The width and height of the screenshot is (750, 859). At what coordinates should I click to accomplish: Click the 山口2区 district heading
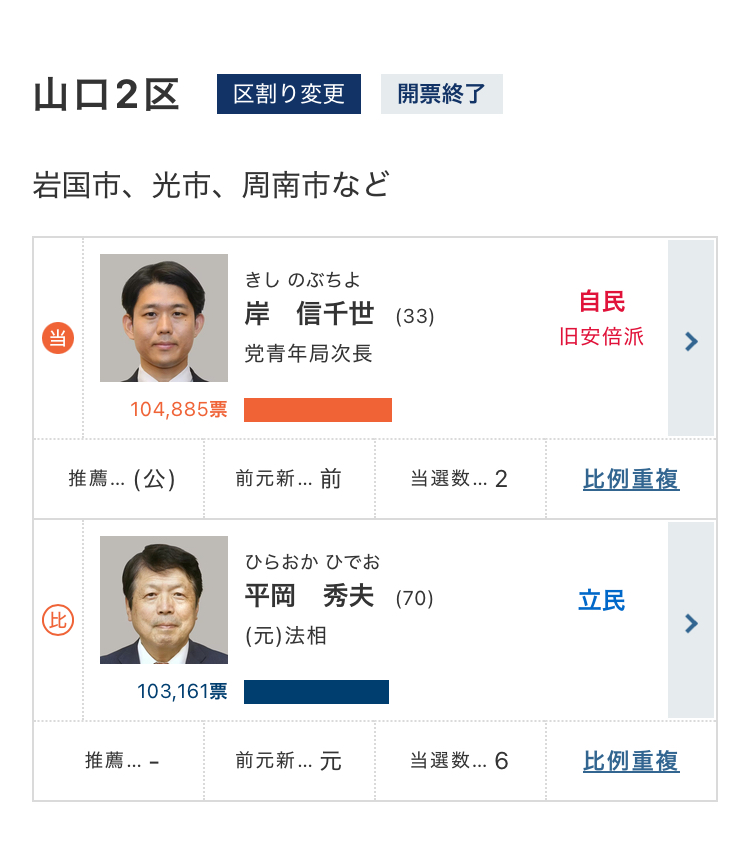(x=107, y=96)
